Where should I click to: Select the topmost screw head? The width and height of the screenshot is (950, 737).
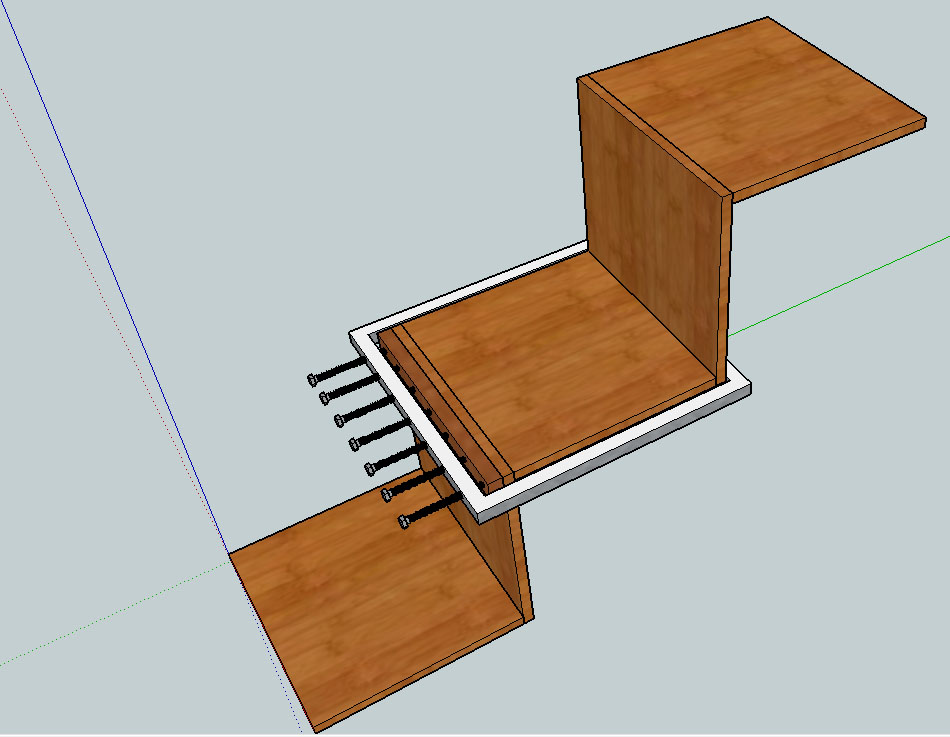(313, 379)
